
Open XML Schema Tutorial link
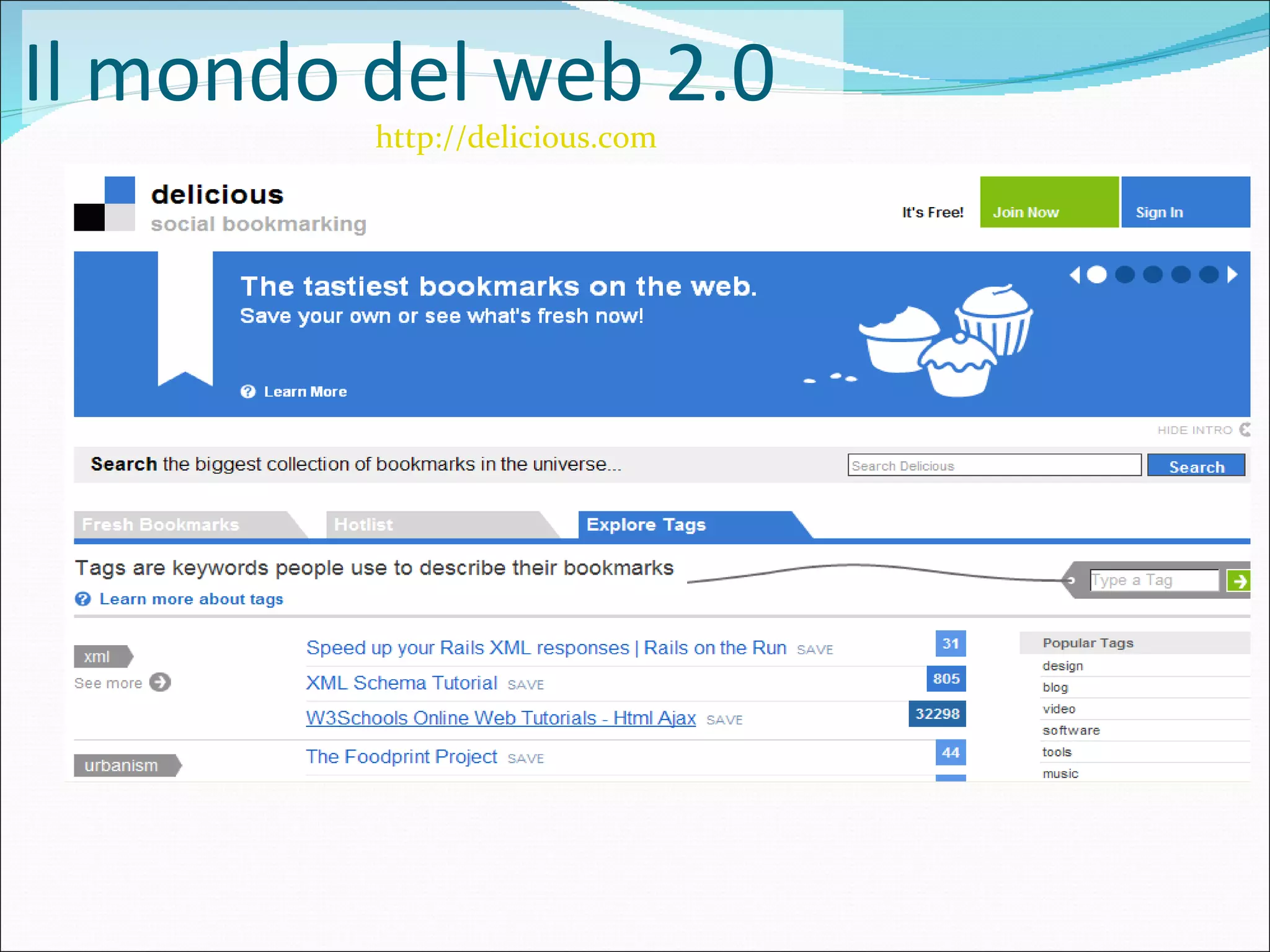pos(402,683)
